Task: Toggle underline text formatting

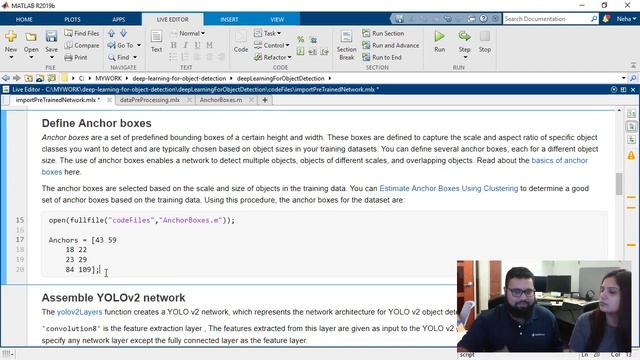Action: [198, 45]
